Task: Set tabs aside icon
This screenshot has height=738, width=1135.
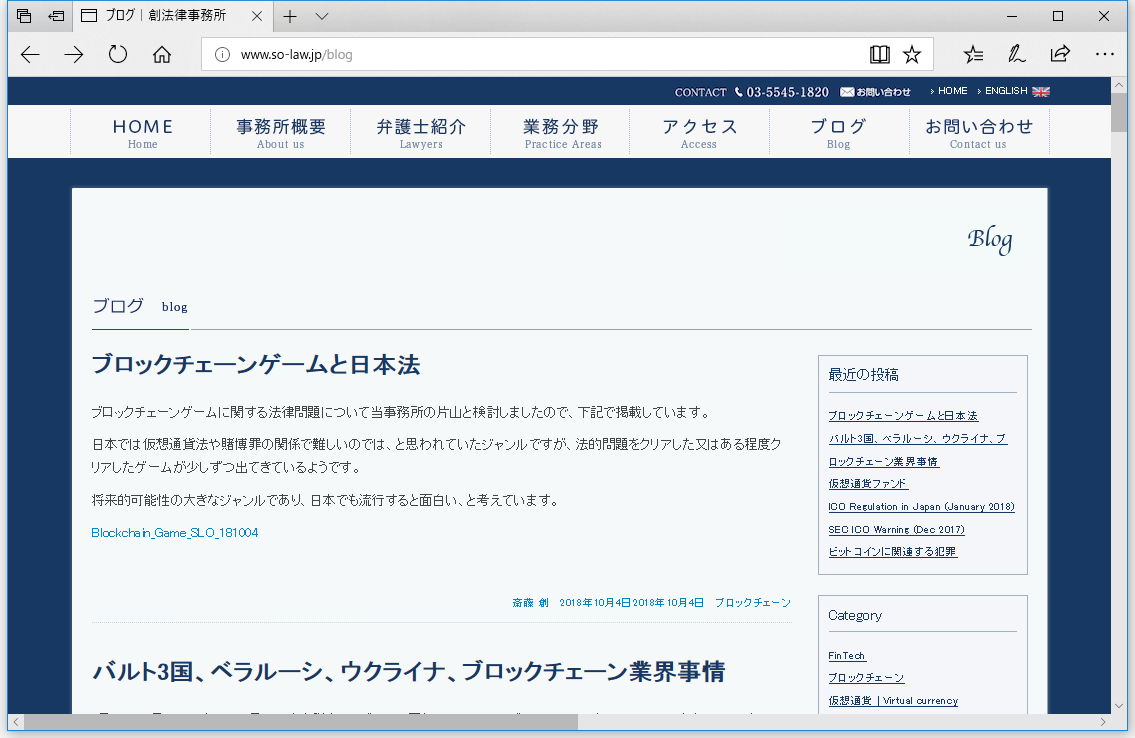Action: [57, 16]
